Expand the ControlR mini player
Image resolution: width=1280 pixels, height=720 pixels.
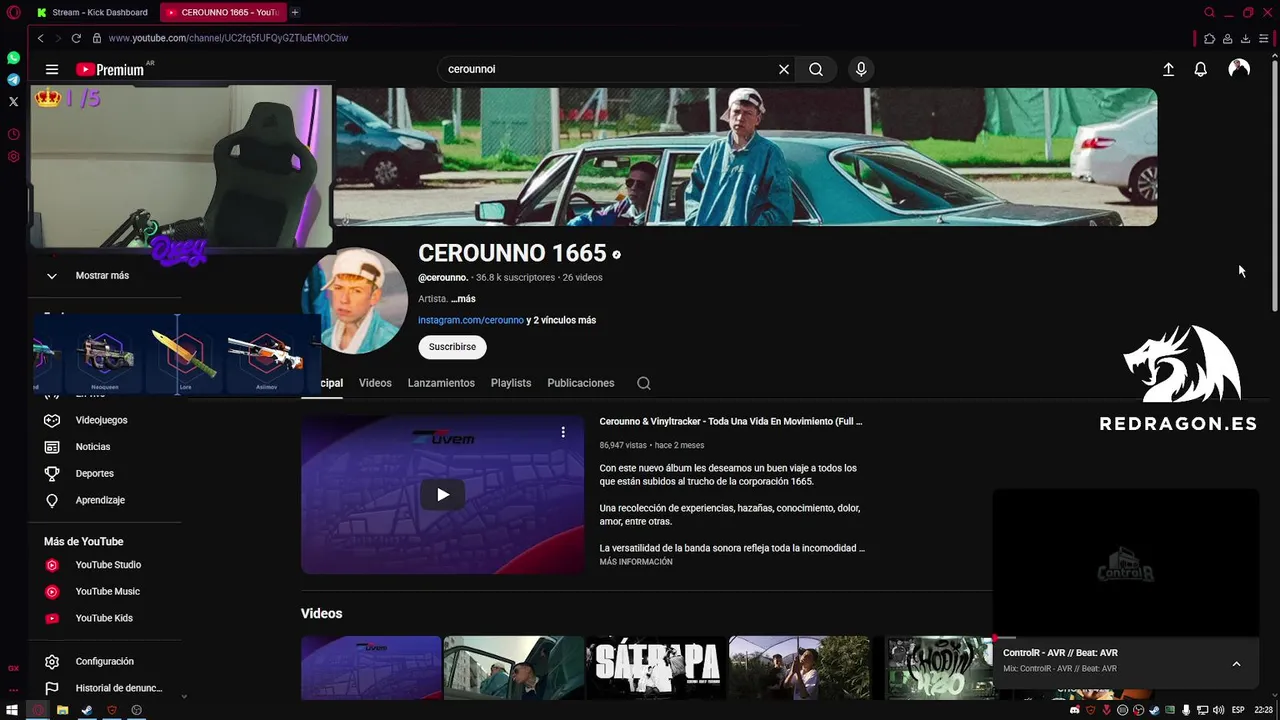tap(1236, 664)
